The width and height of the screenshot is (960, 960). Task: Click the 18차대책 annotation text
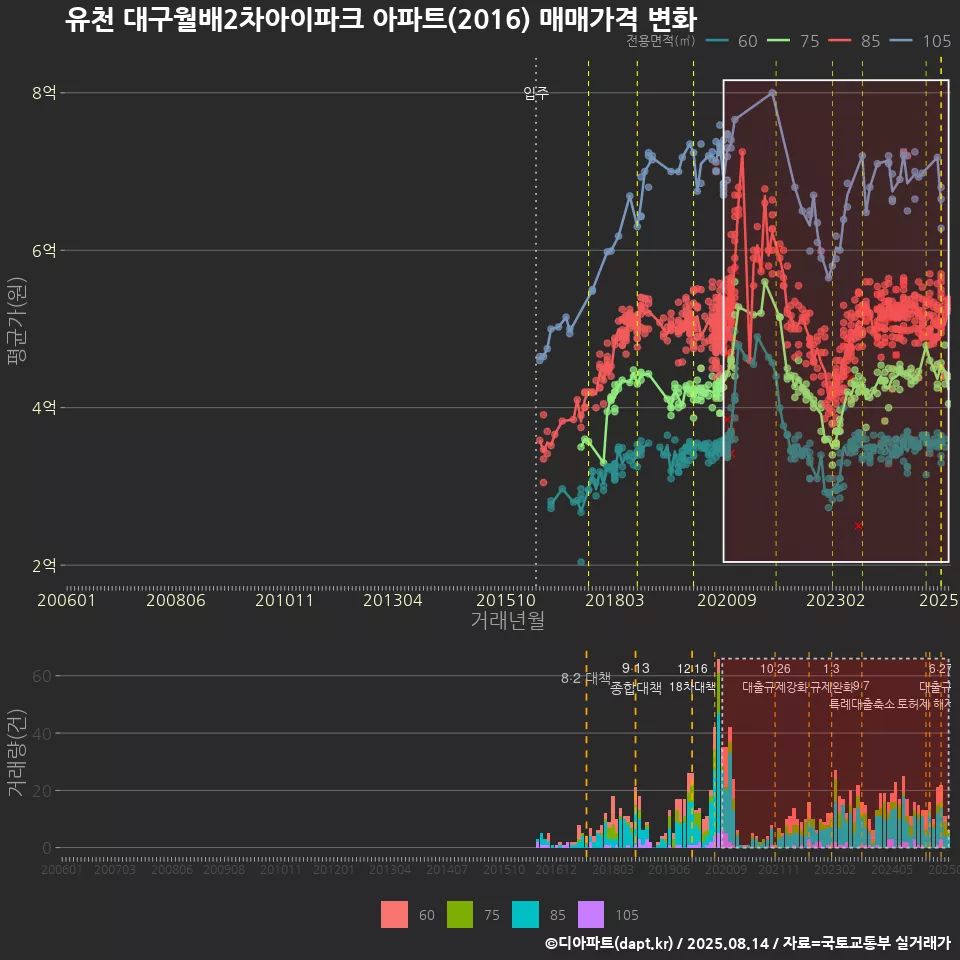pyautogui.click(x=692, y=687)
